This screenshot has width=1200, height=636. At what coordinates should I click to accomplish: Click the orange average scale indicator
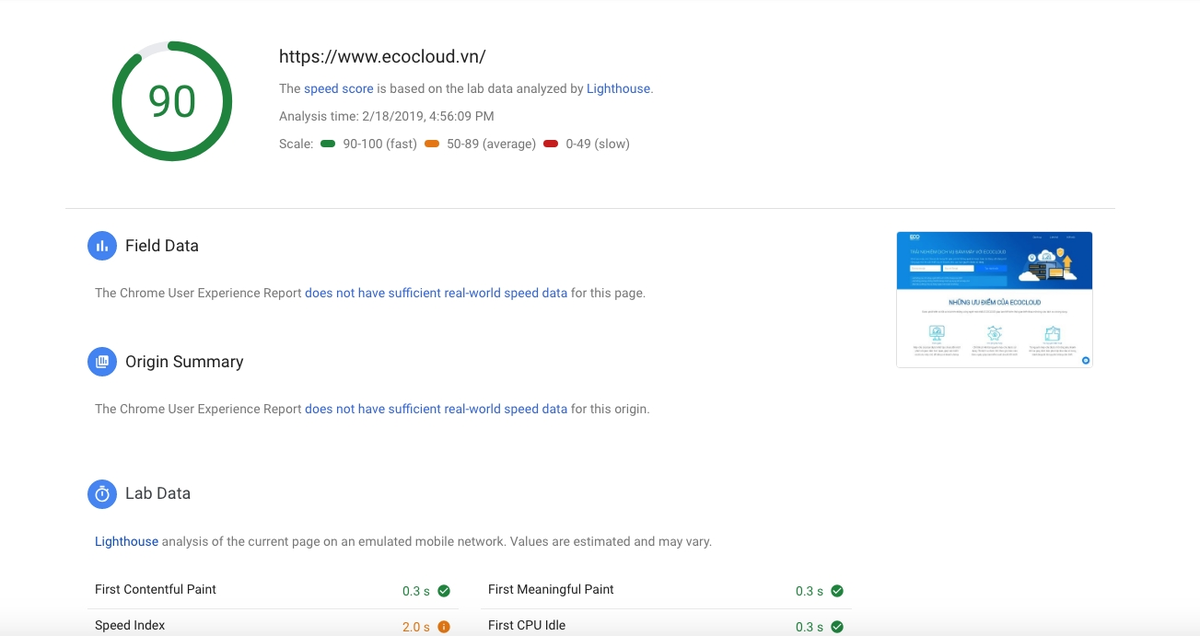coord(432,144)
